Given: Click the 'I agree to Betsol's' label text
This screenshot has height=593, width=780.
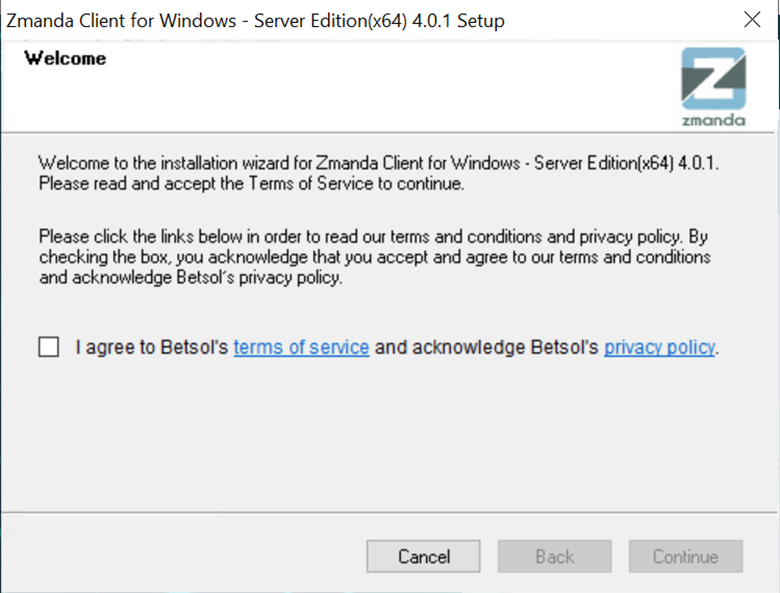Looking at the screenshot, I should tap(152, 347).
